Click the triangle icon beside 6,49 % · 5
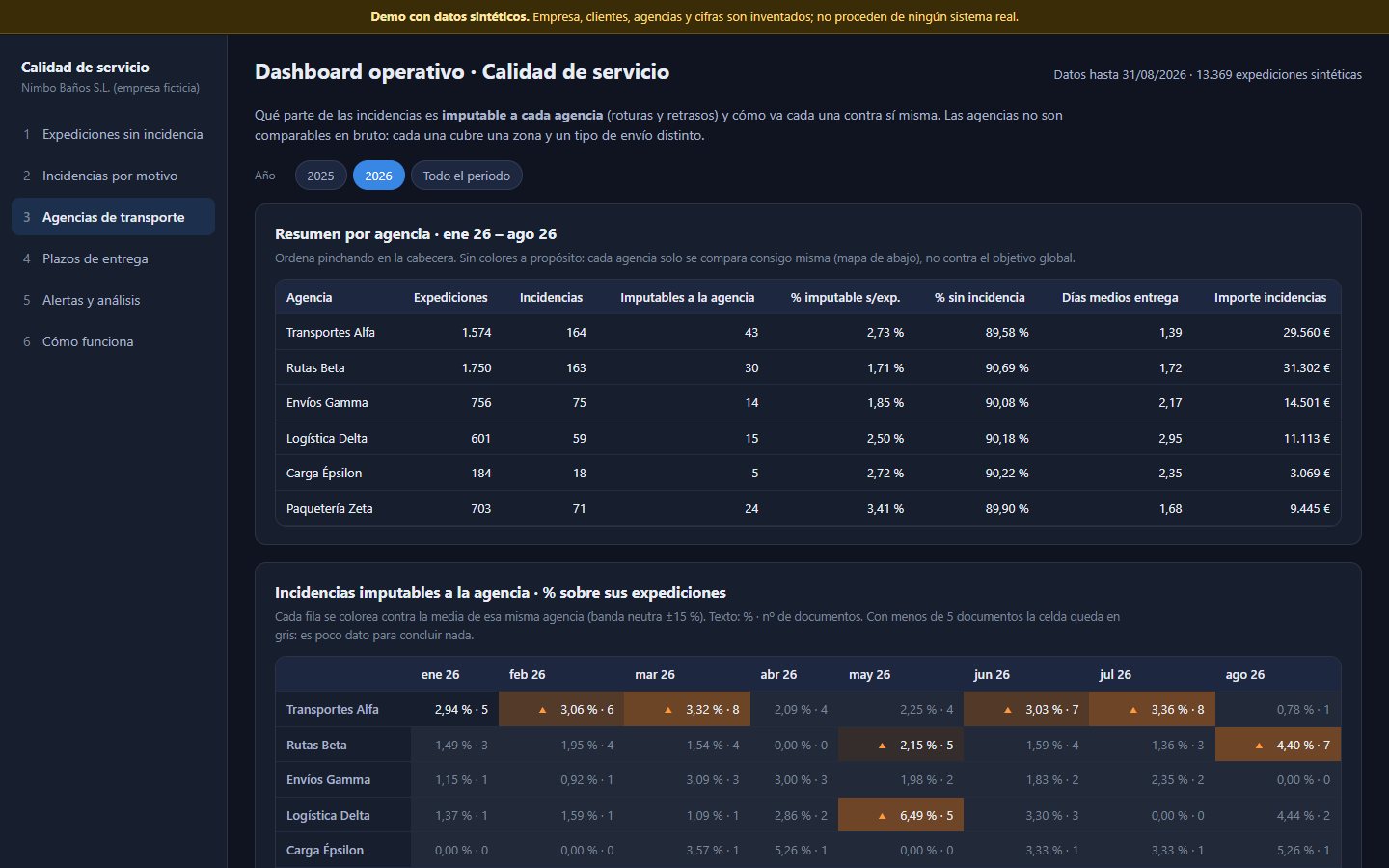 click(x=882, y=816)
